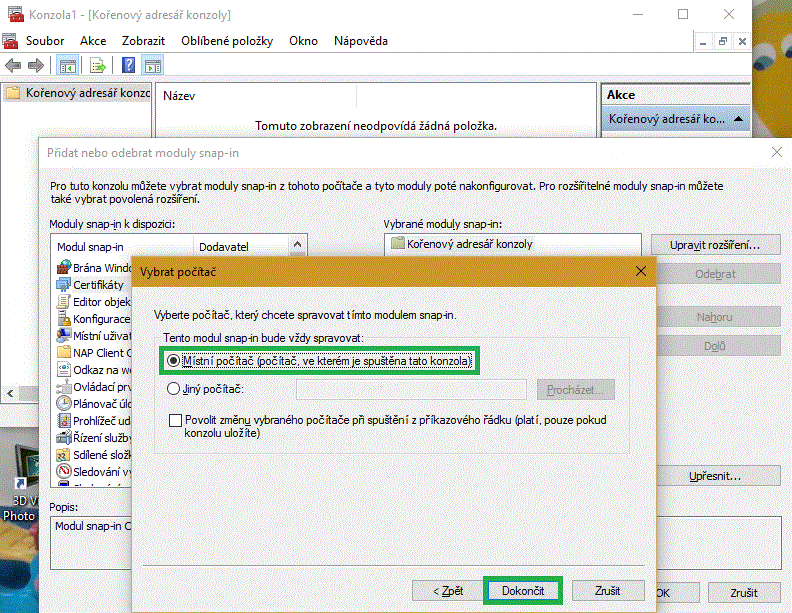Select the Certifikáty snap-in icon
The height and width of the screenshot is (613, 792).
click(63, 285)
